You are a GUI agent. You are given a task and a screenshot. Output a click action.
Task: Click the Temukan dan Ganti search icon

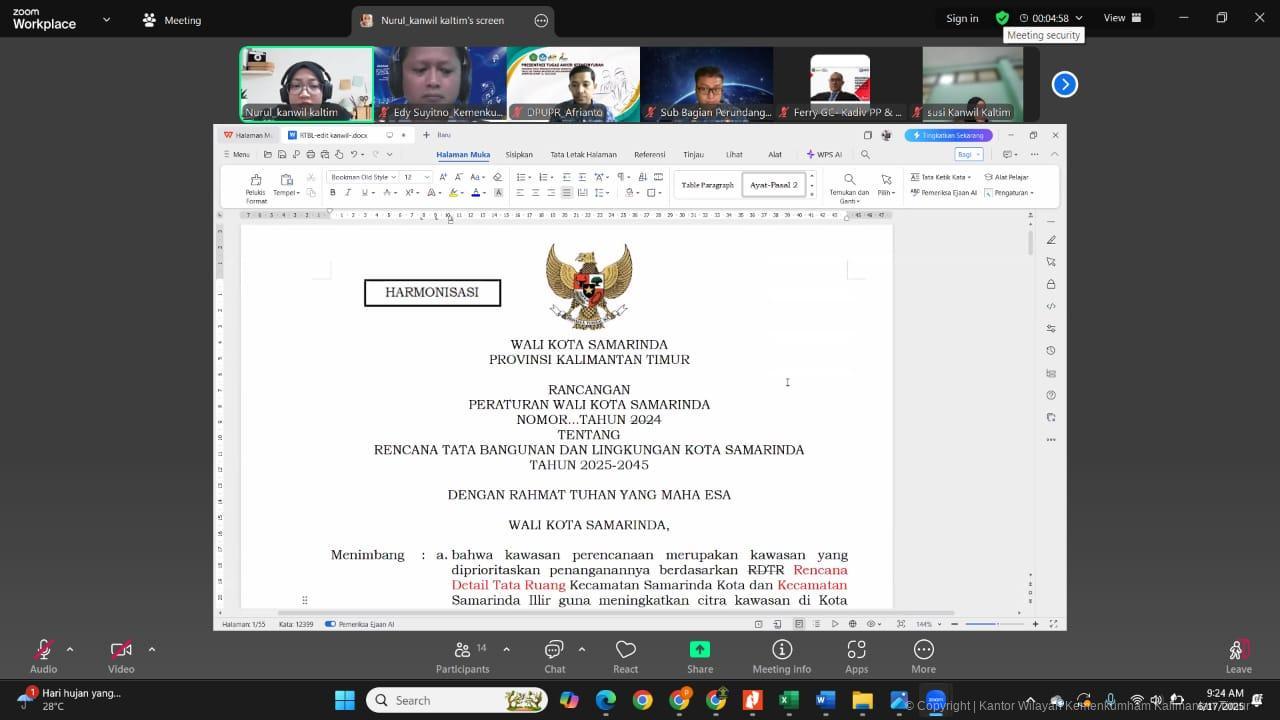coord(849,180)
